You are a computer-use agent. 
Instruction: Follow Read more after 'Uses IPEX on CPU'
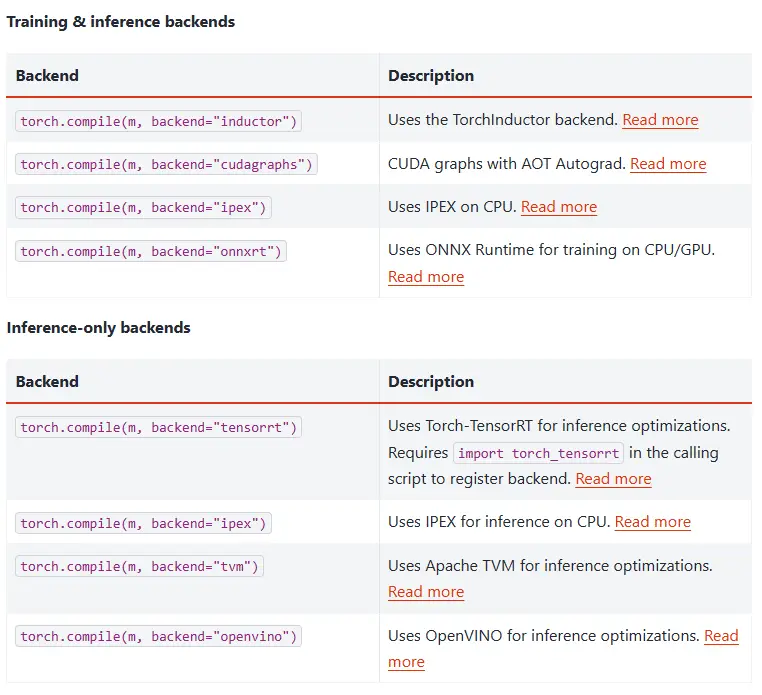pyautogui.click(x=559, y=207)
